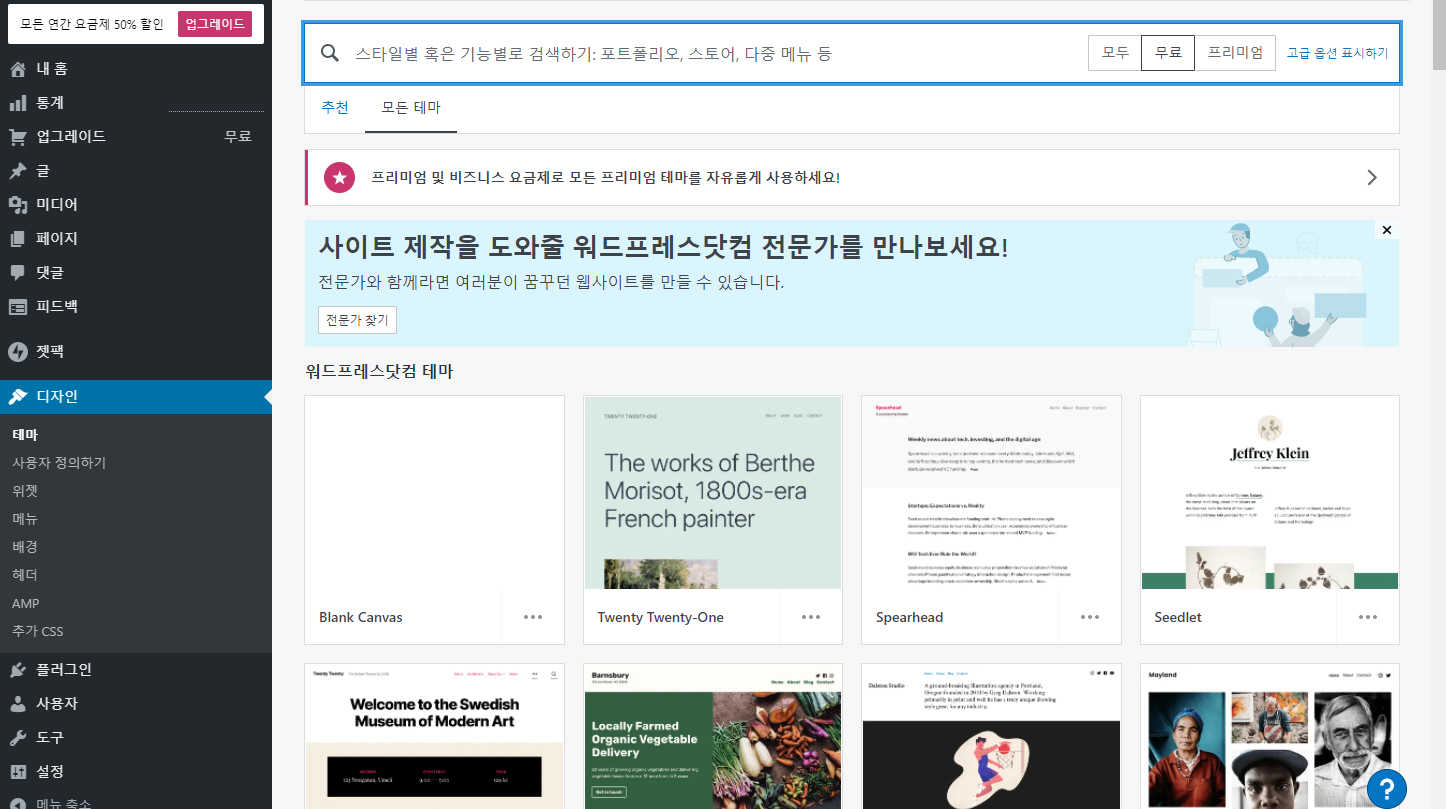Select the 무료 (Free) filter

[x=1168, y=53]
